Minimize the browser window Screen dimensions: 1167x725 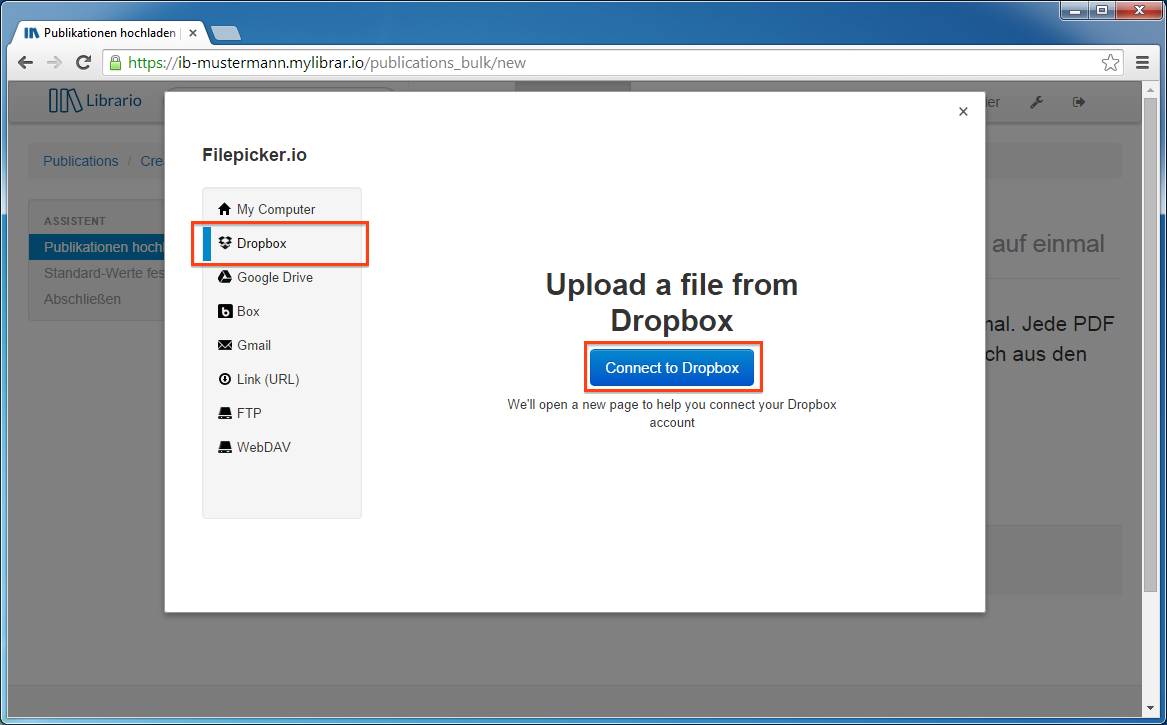click(1075, 10)
